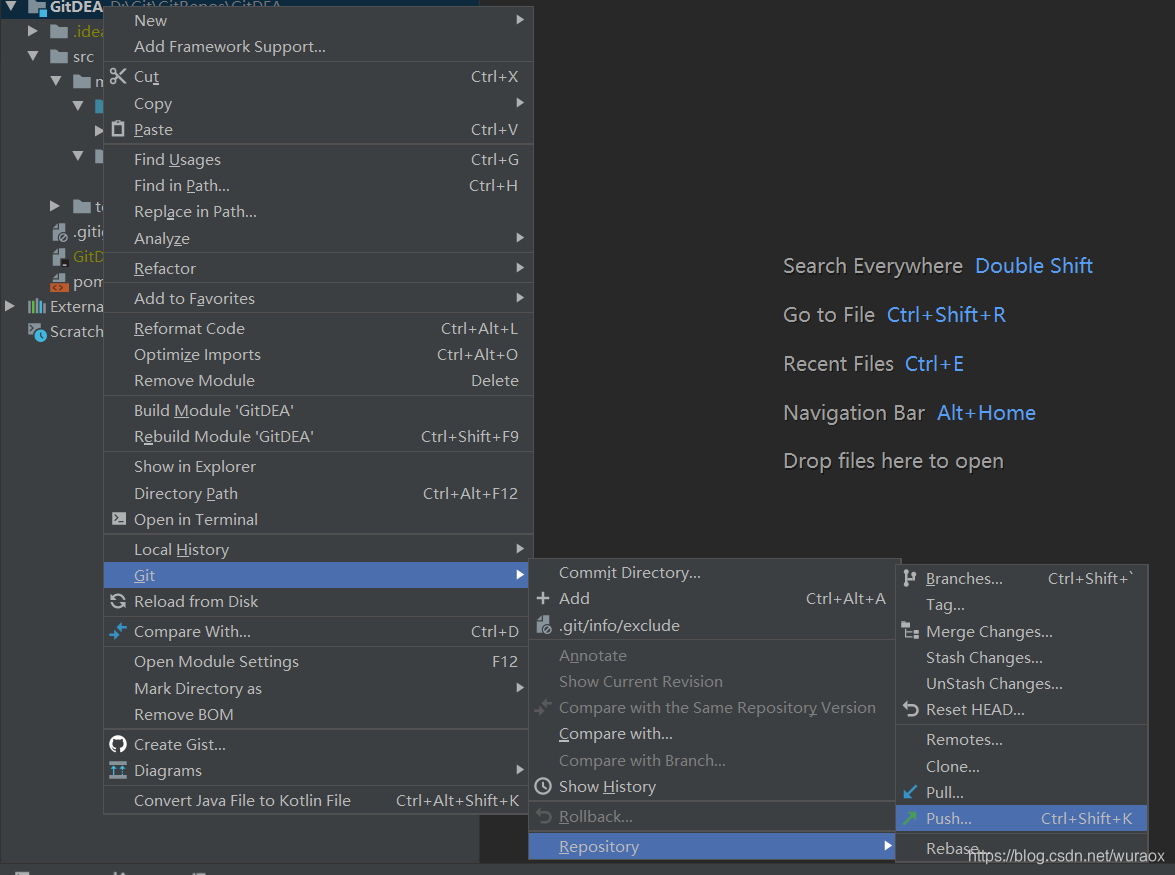Choose Directory Path
The image size is (1175, 875).
coord(318,493)
